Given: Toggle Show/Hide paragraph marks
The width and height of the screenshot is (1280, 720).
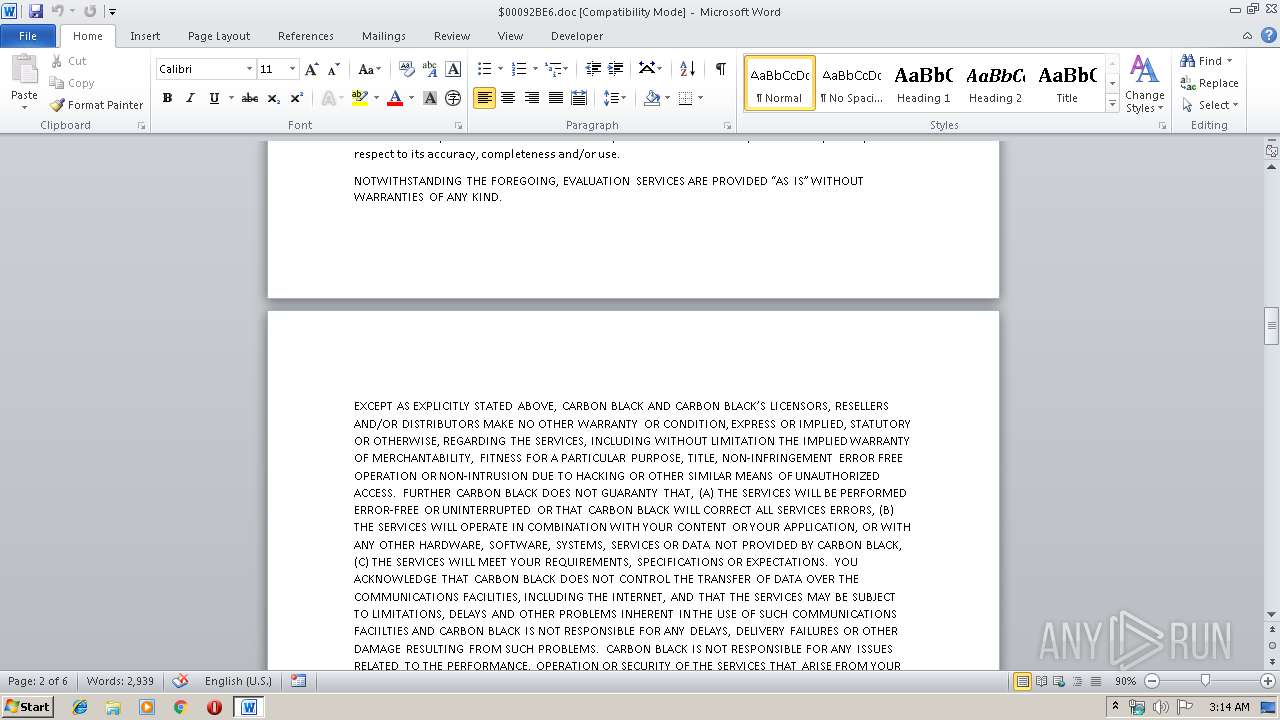Looking at the screenshot, I should pos(720,69).
